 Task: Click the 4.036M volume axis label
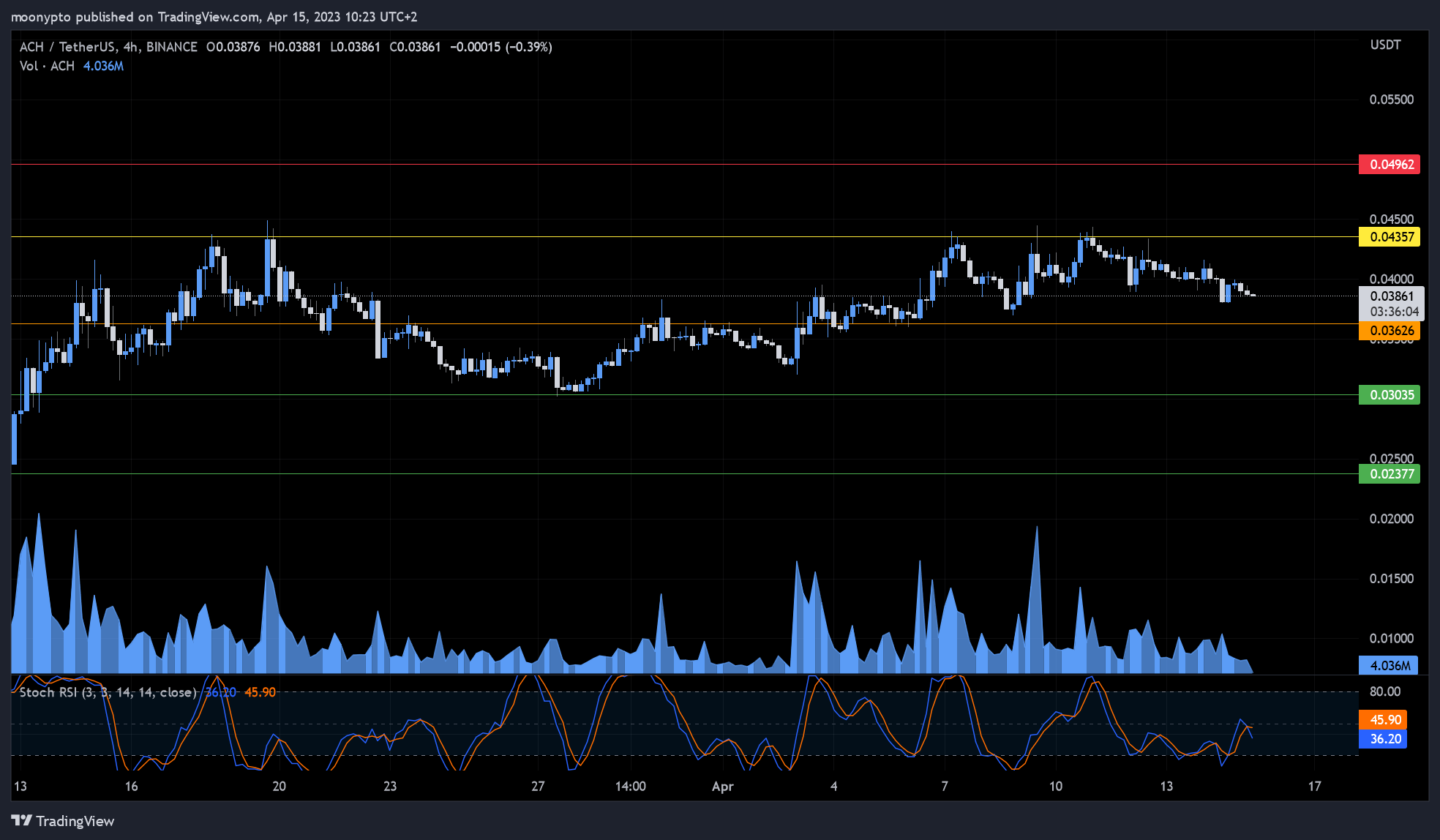pos(1388,665)
